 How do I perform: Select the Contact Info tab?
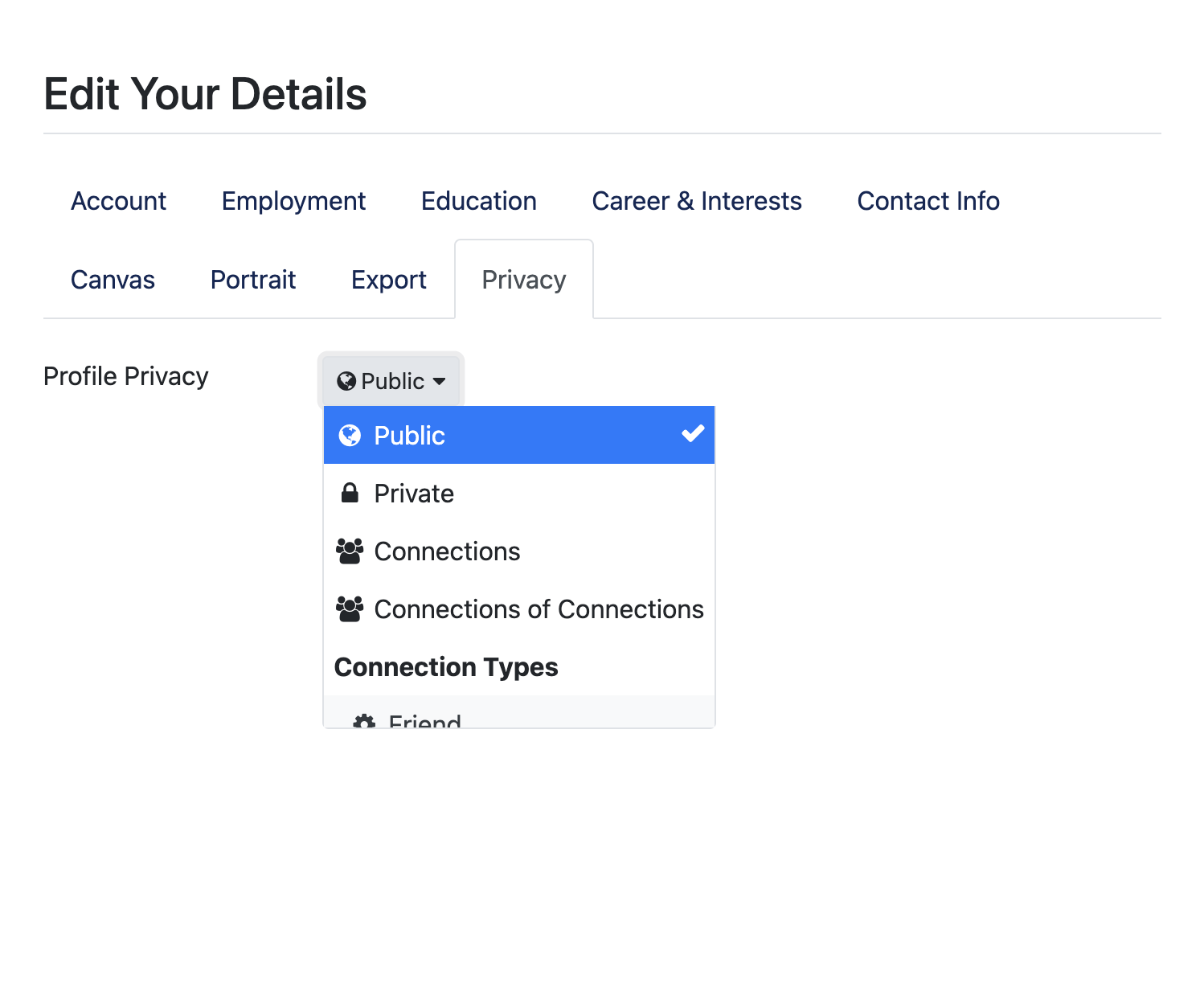coord(928,200)
